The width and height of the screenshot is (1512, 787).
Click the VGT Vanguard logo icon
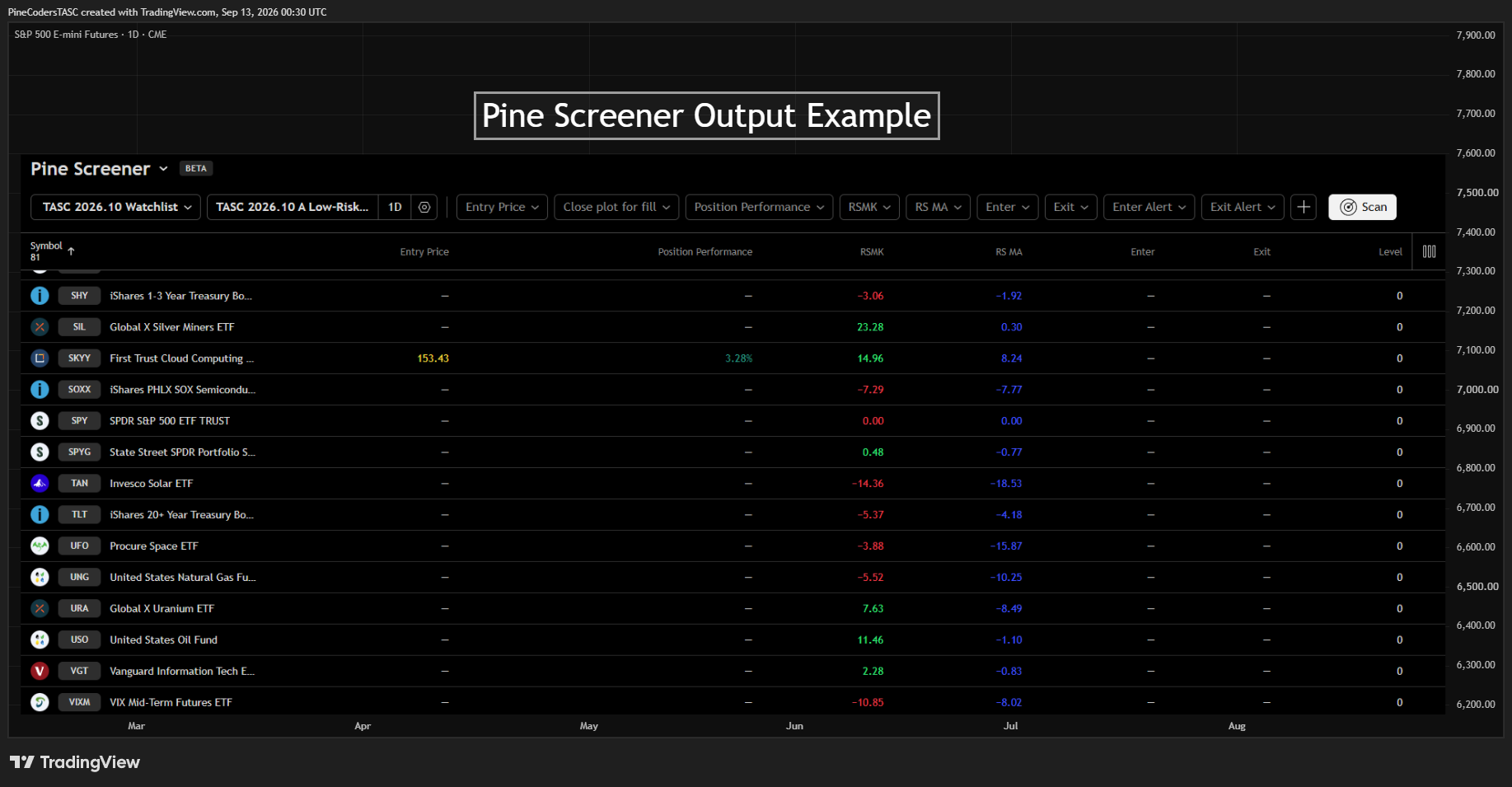(x=40, y=672)
